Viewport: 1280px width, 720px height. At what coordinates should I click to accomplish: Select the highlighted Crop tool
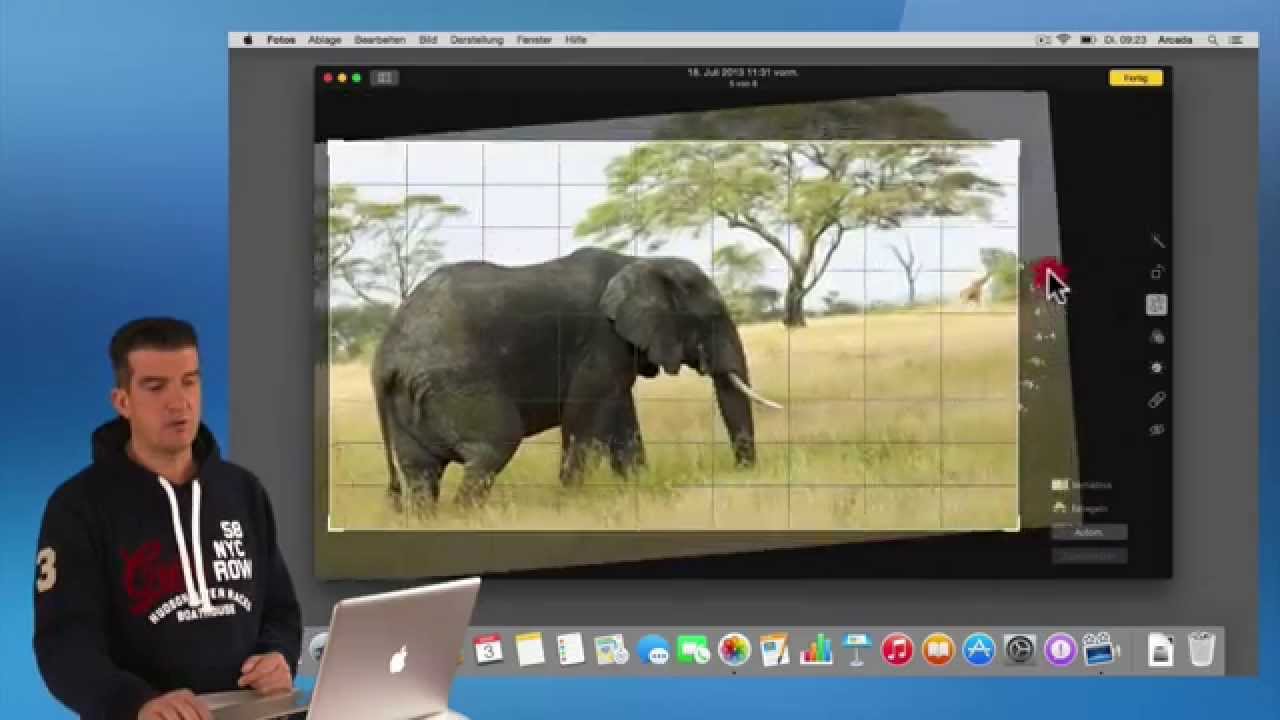coord(1157,305)
